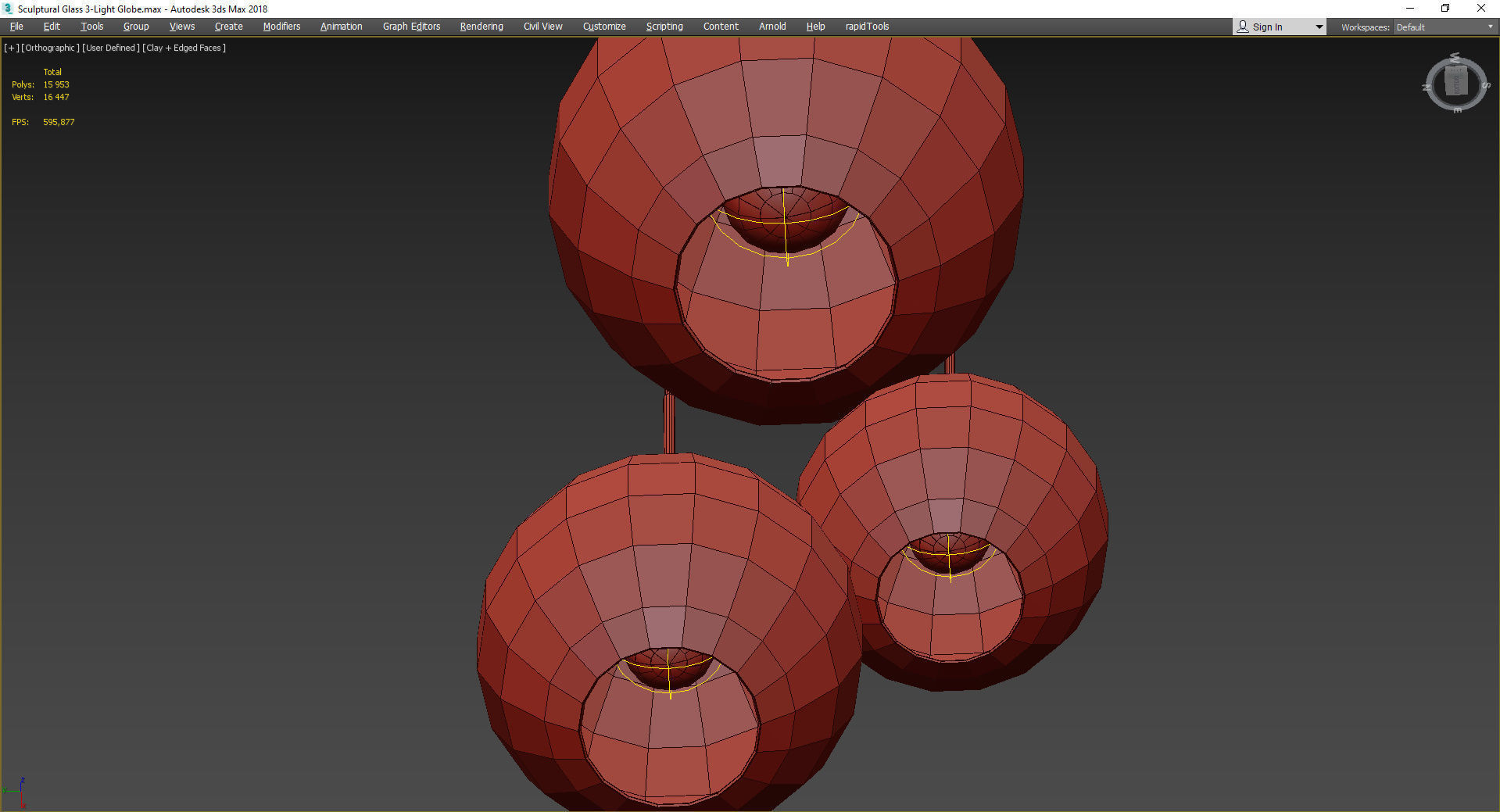Open the Civil View menu
1500x812 pixels.
click(x=542, y=27)
